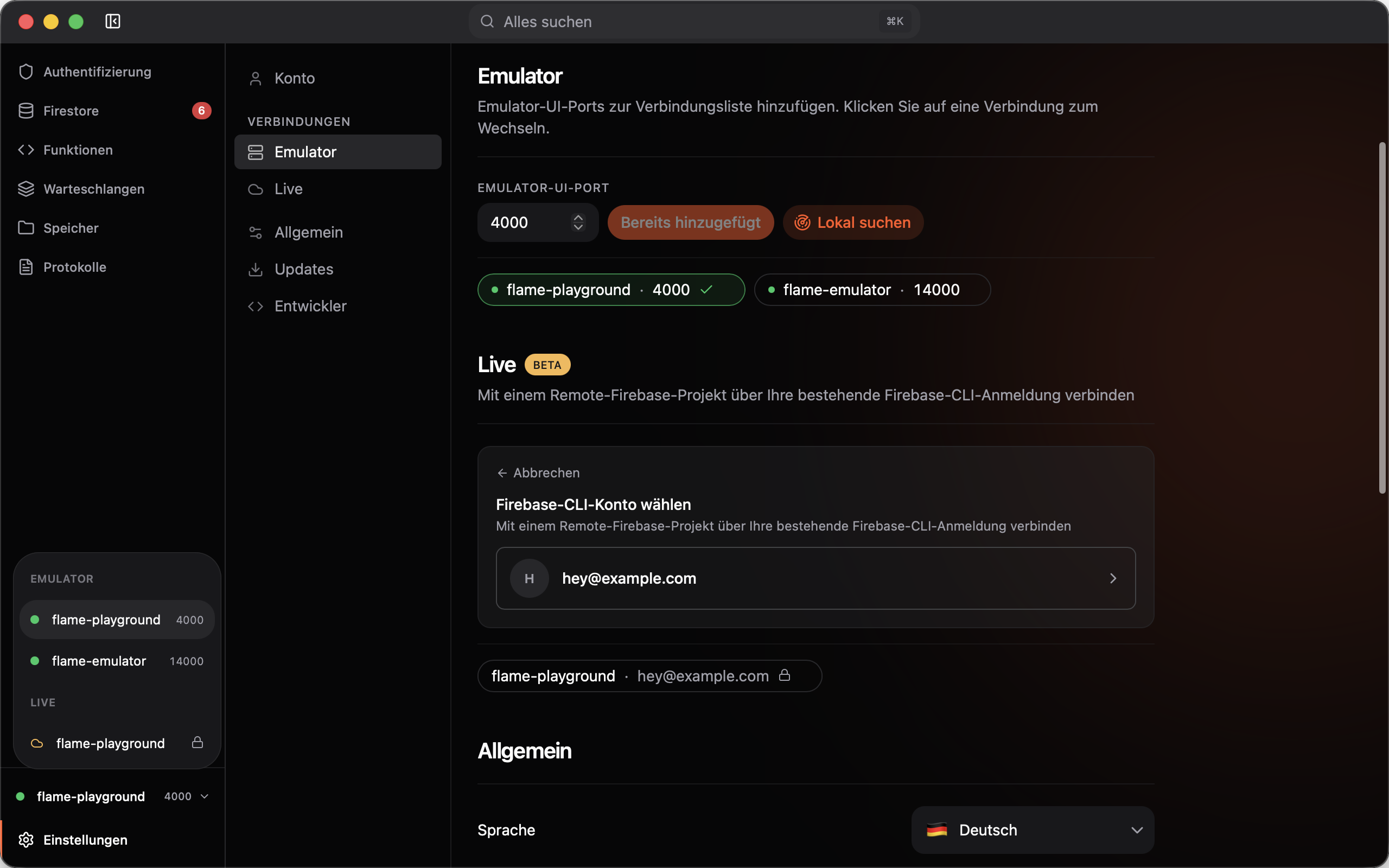This screenshot has width=1389, height=868.
Task: Select flame-emulator 14000 in sidebar emulator list
Action: coord(117,661)
